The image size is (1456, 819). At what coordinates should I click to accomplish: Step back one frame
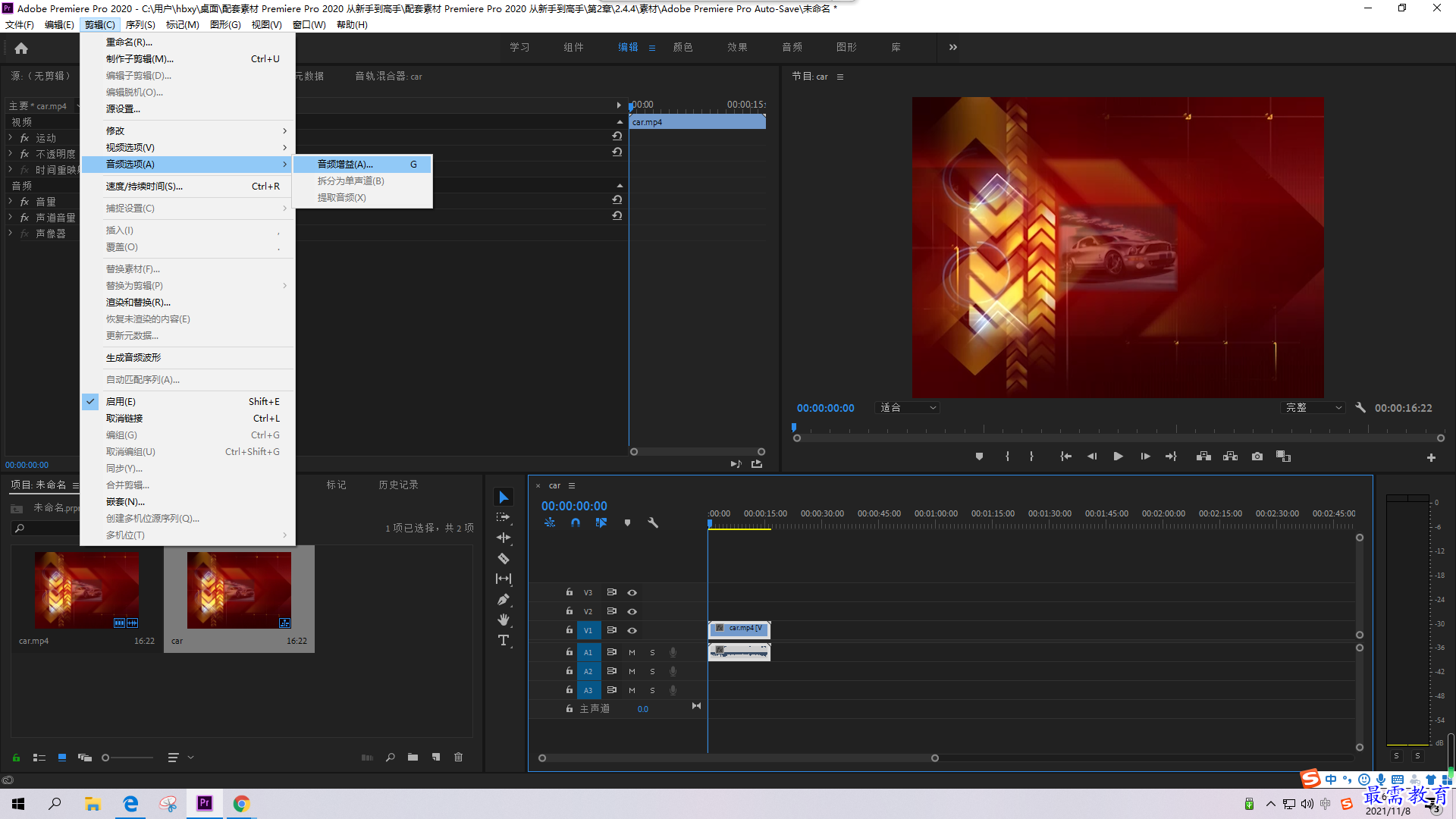[x=1092, y=457]
